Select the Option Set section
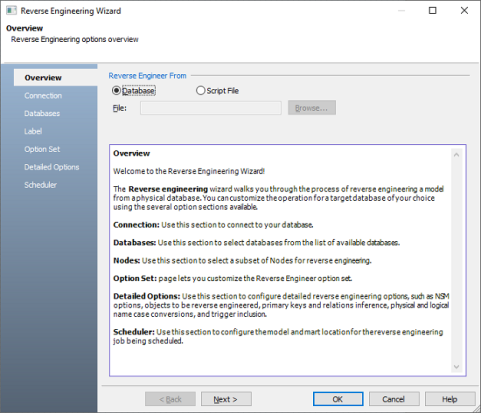This screenshot has height=413, width=481. 42,149
